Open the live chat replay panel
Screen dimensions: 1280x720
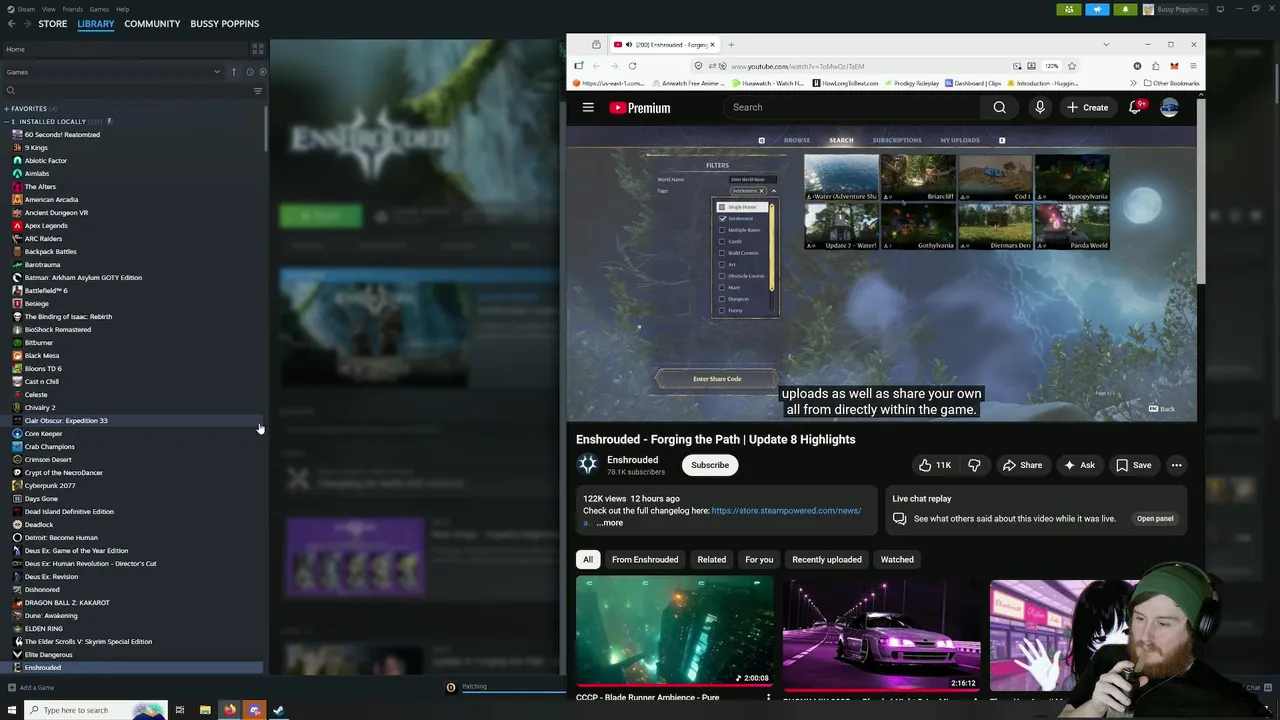1155,518
